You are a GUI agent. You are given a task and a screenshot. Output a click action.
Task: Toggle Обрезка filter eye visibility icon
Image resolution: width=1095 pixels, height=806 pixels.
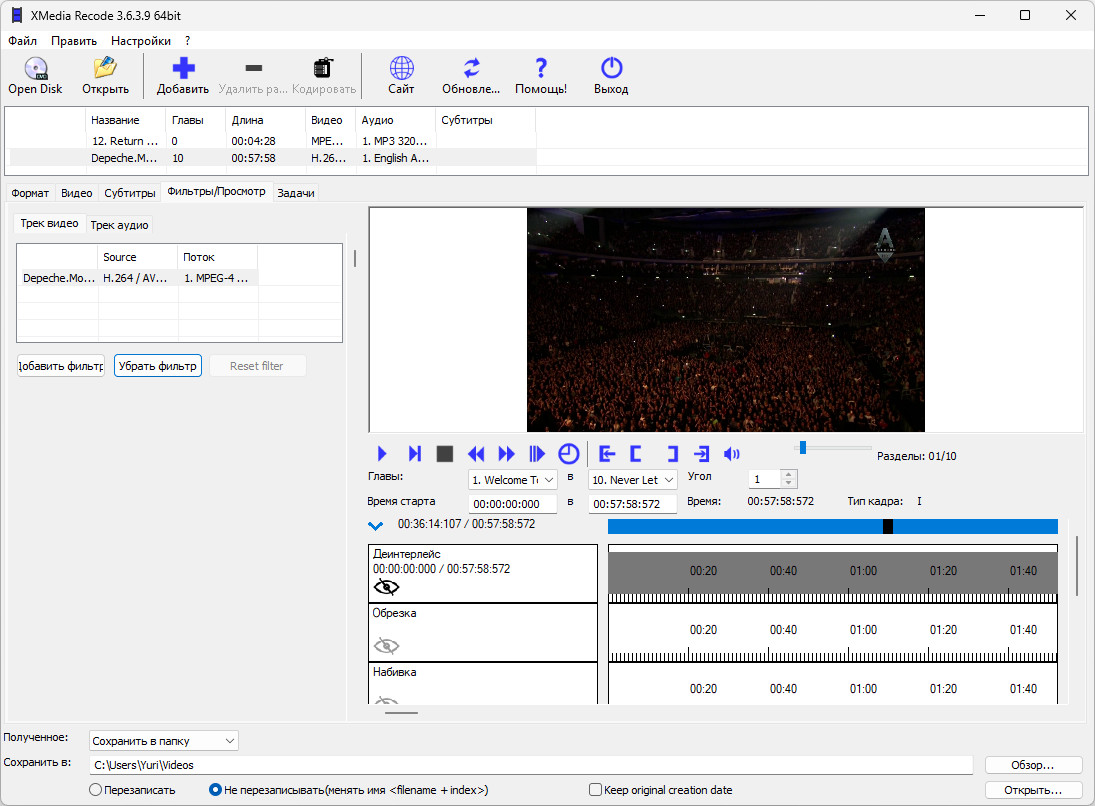point(386,646)
